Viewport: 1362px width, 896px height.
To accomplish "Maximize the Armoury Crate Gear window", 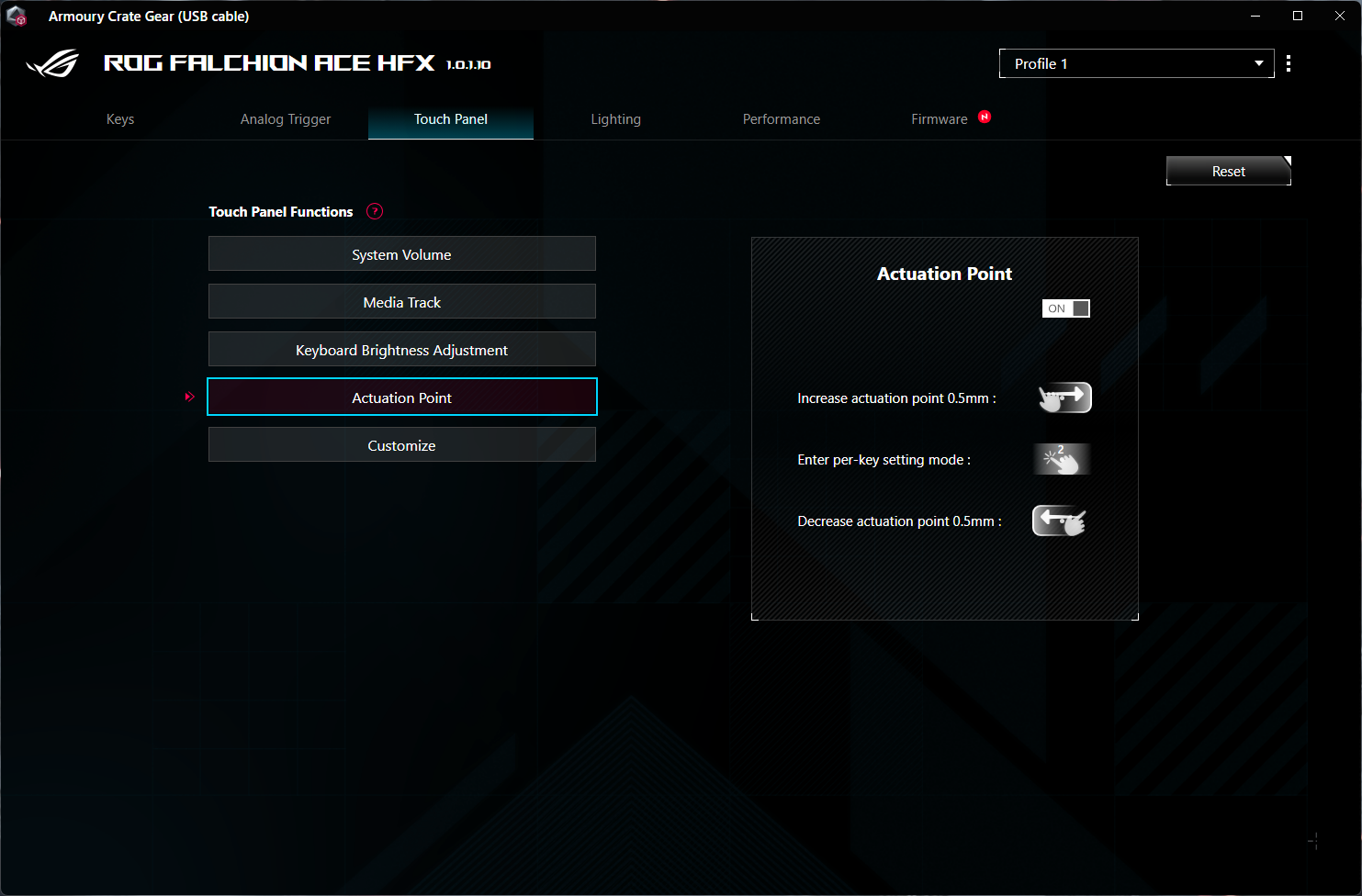I will [1298, 16].
